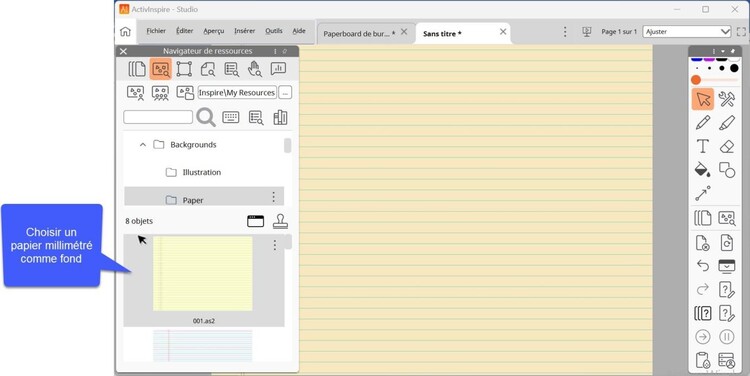Toggle the desktop annotate screen icon
750x376 pixels.
pos(727,266)
